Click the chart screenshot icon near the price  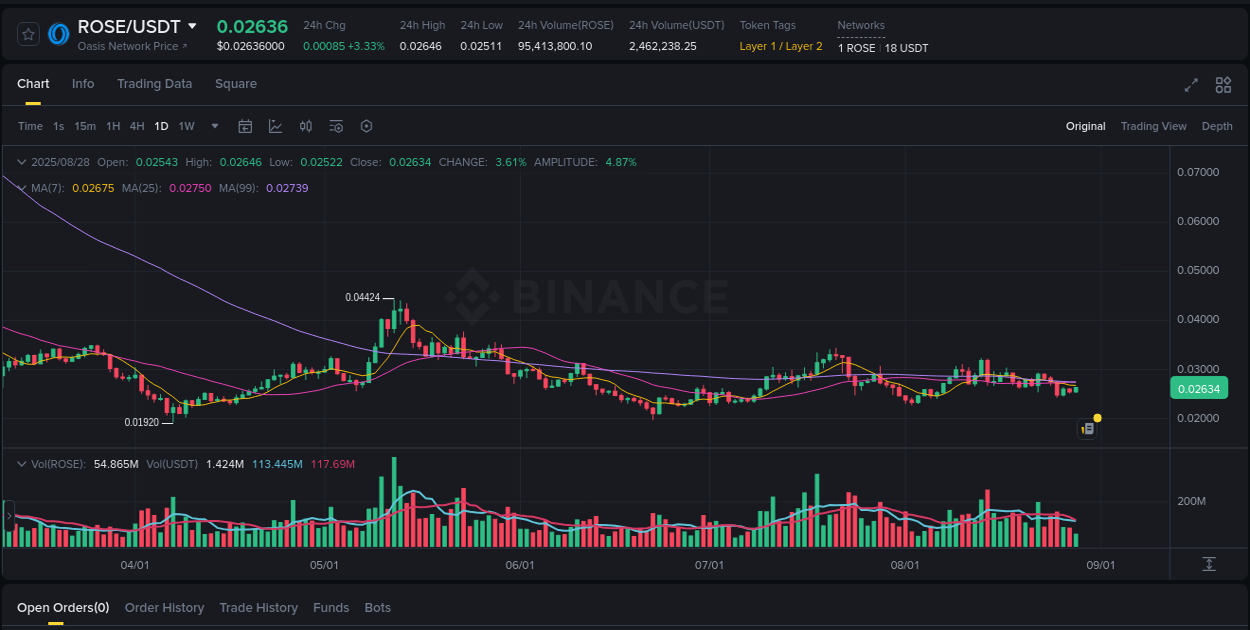click(x=1088, y=428)
